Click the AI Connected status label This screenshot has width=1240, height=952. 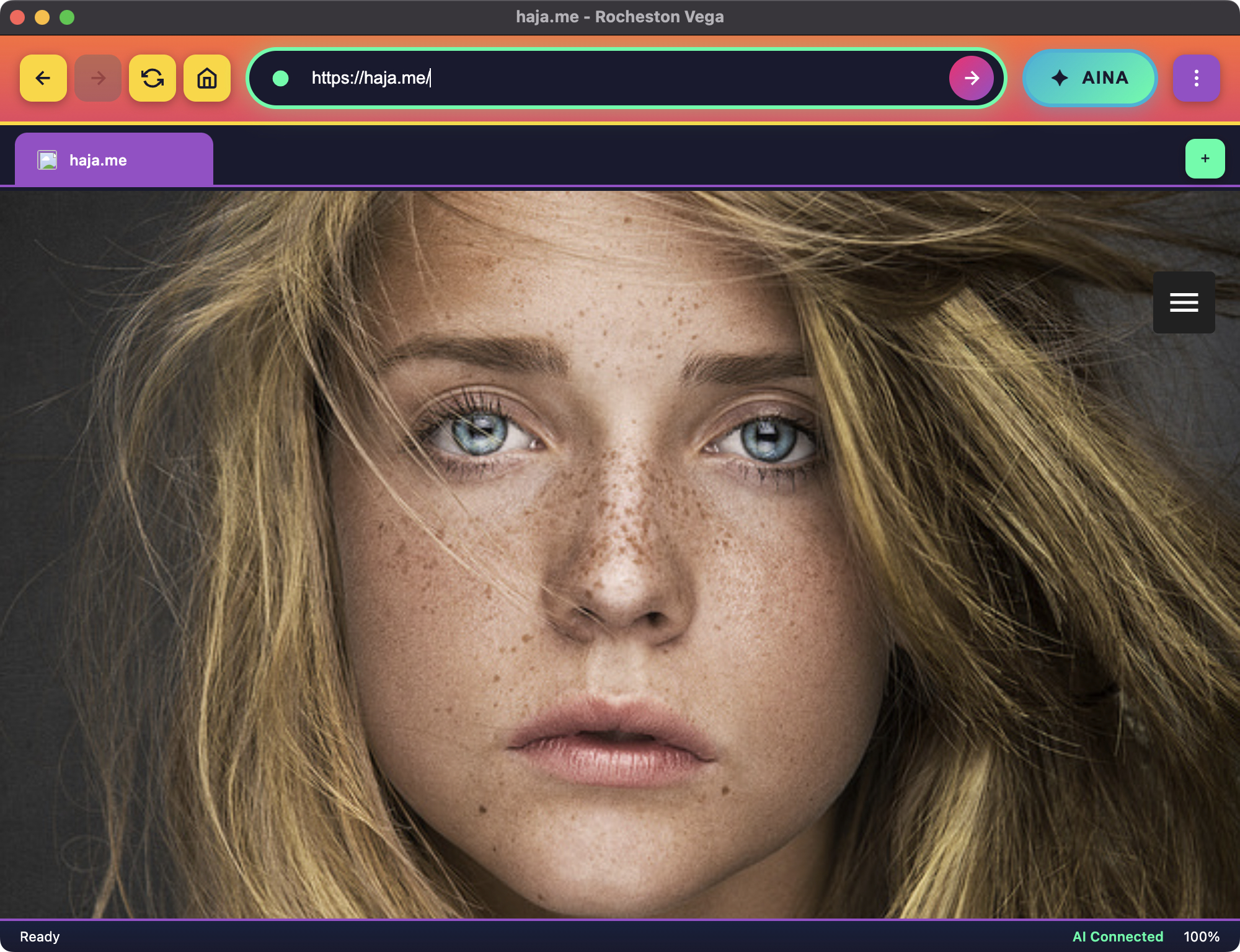pyautogui.click(x=1117, y=937)
